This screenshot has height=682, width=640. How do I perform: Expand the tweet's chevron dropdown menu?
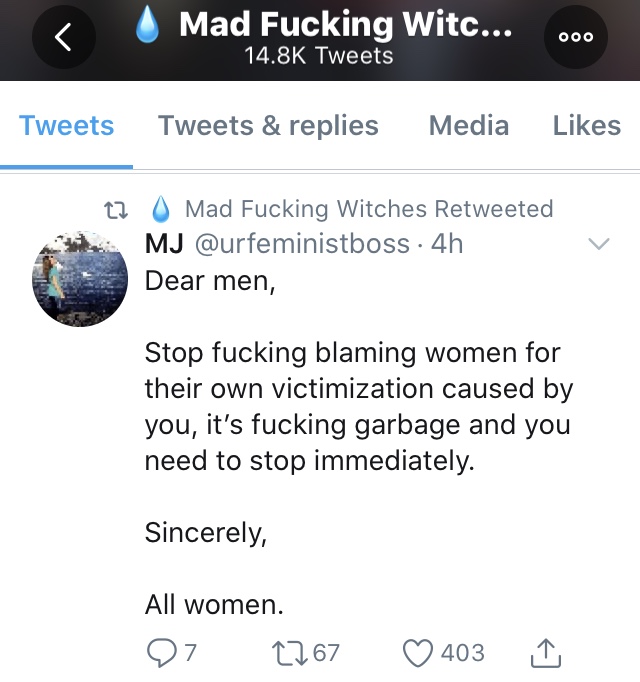pyautogui.click(x=597, y=244)
